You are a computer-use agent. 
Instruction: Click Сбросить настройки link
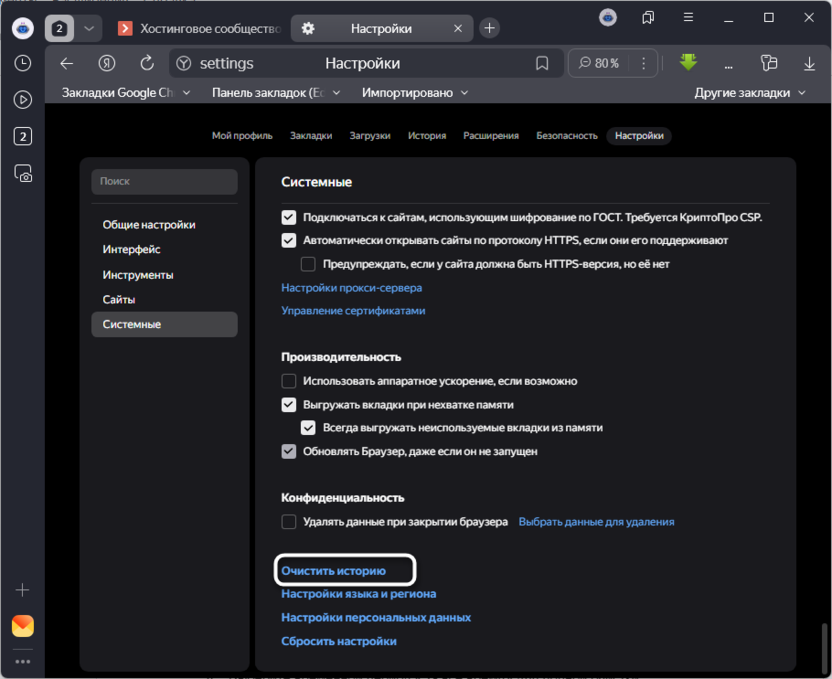tap(339, 641)
